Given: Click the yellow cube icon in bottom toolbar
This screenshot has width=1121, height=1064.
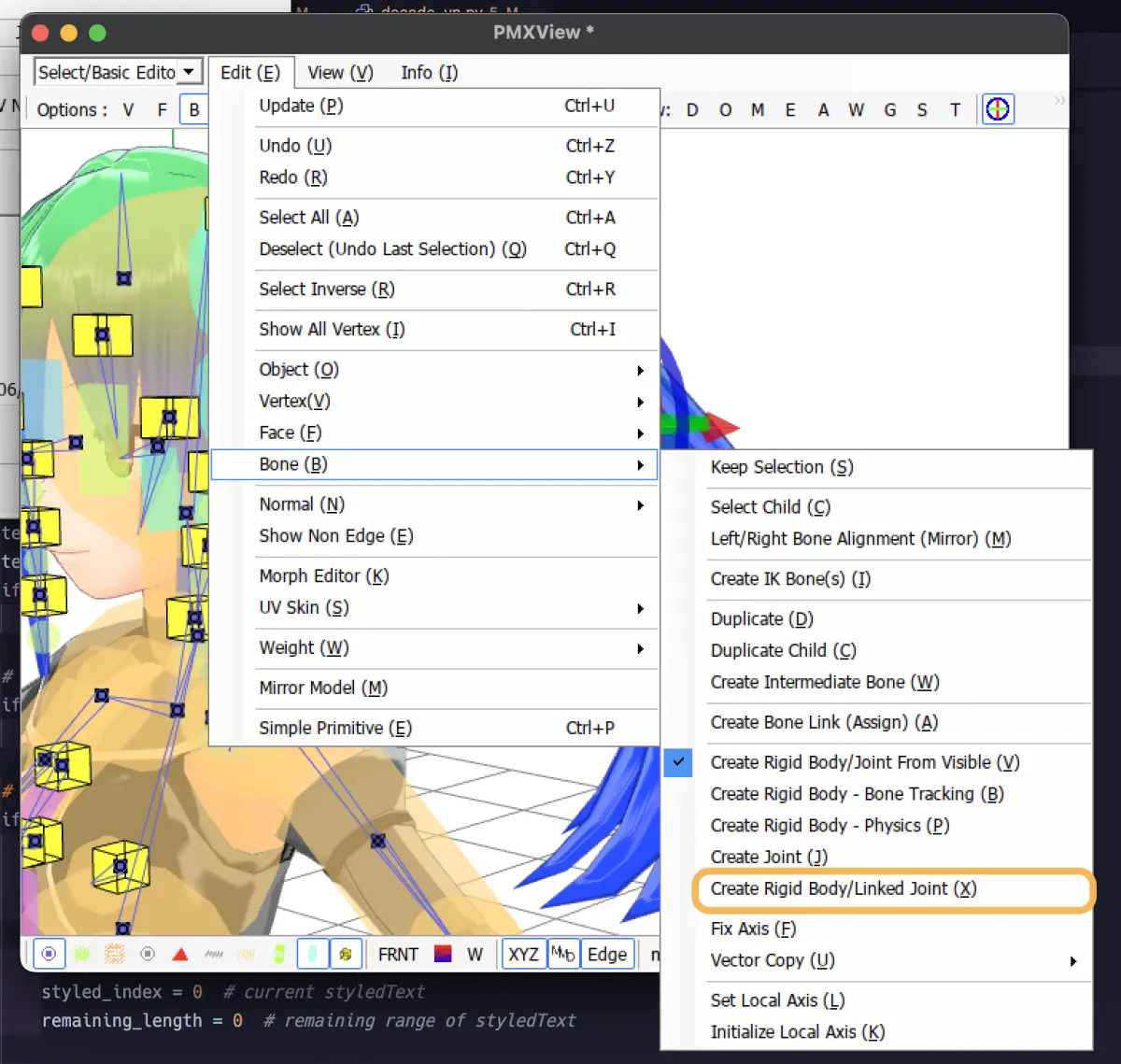Looking at the screenshot, I should [x=346, y=954].
